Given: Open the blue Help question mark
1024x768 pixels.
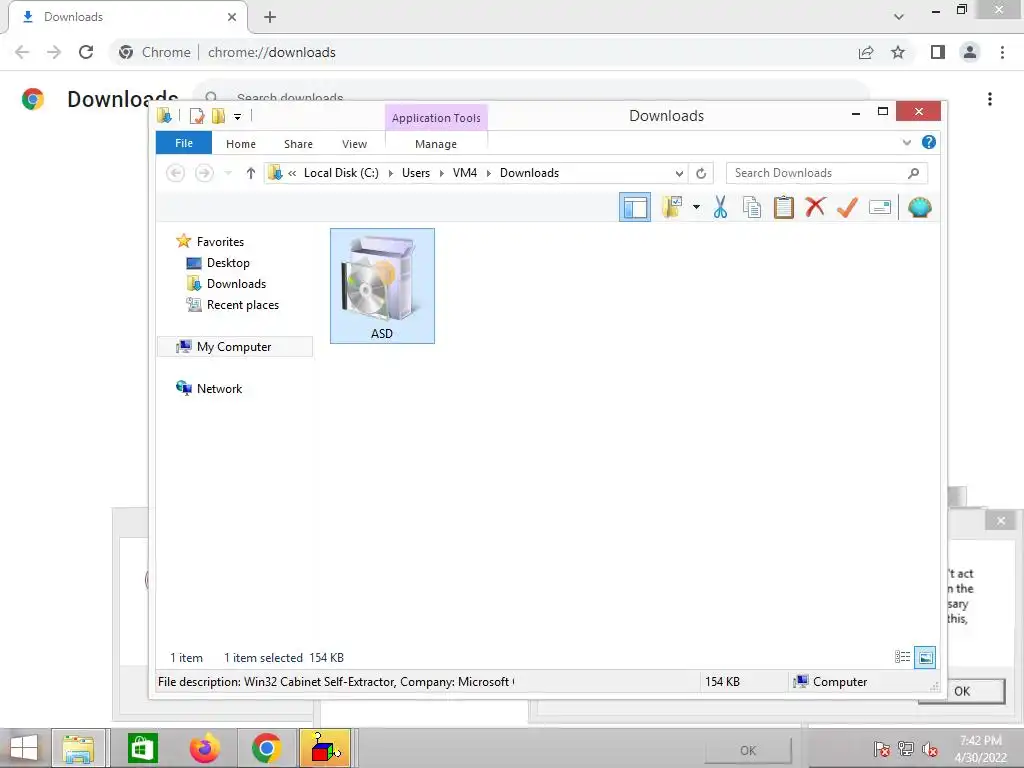Looking at the screenshot, I should tap(929, 142).
